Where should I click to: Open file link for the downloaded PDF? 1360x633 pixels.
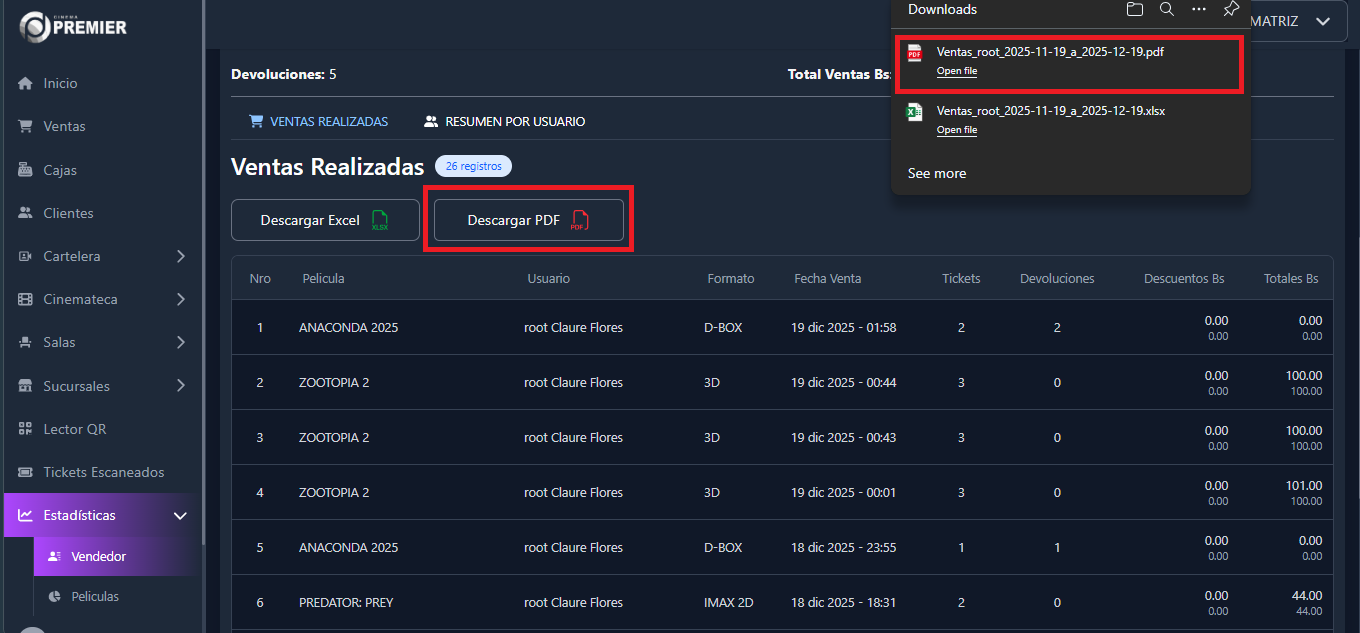956,71
